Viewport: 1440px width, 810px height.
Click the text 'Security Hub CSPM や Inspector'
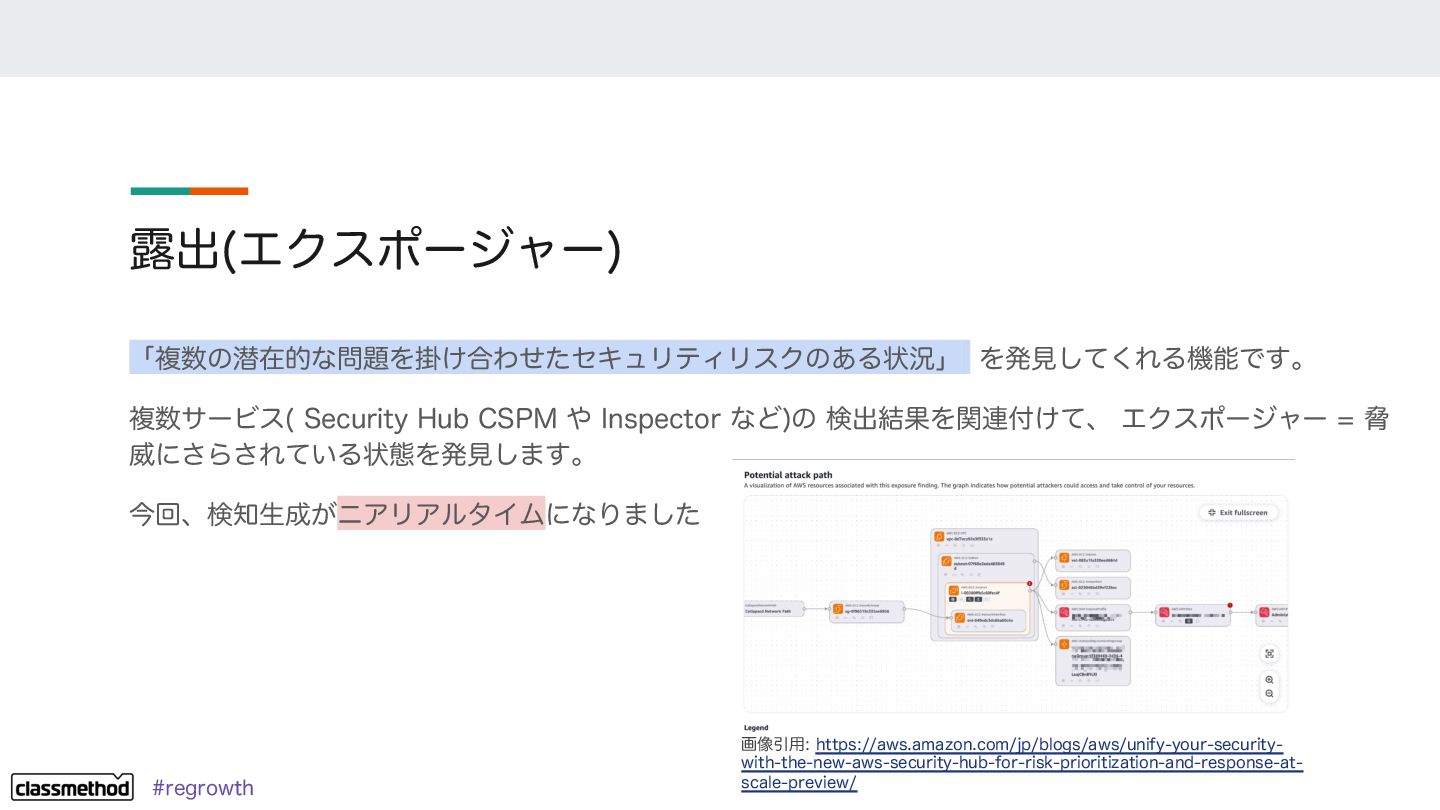click(512, 419)
